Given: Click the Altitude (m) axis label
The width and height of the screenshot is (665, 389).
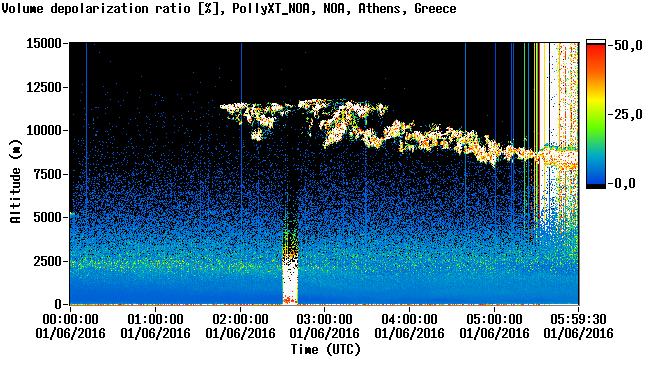Looking at the screenshot, I should coord(15,181).
